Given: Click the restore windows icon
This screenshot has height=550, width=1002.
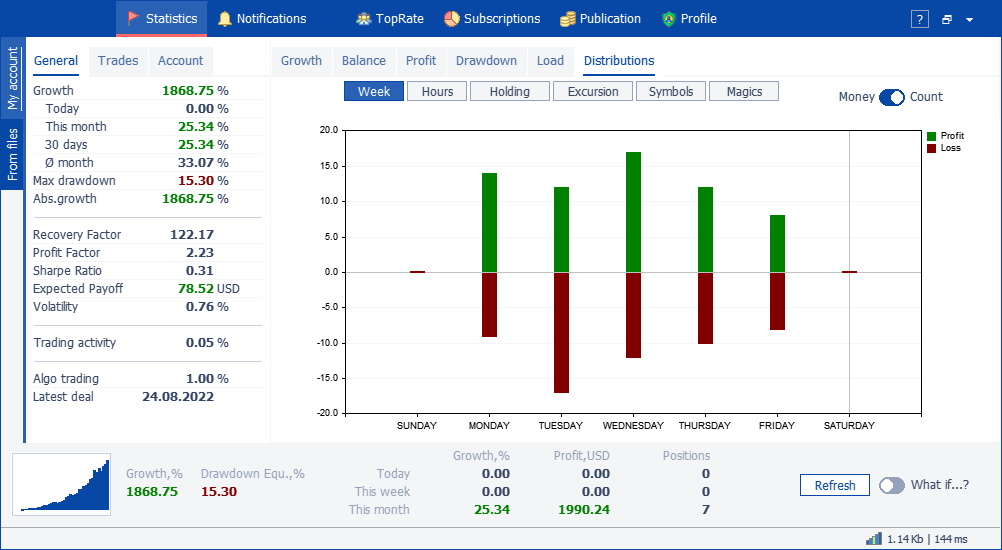Looking at the screenshot, I should [947, 20].
